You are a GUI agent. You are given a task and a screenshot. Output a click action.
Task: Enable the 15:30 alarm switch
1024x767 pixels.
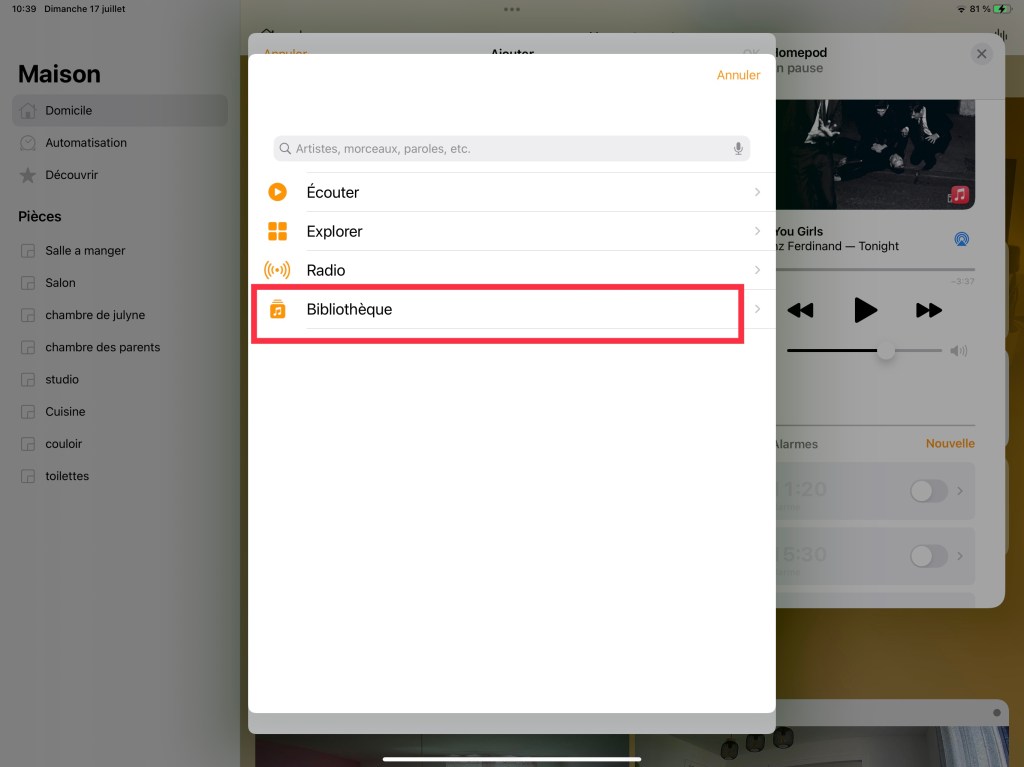(x=928, y=556)
